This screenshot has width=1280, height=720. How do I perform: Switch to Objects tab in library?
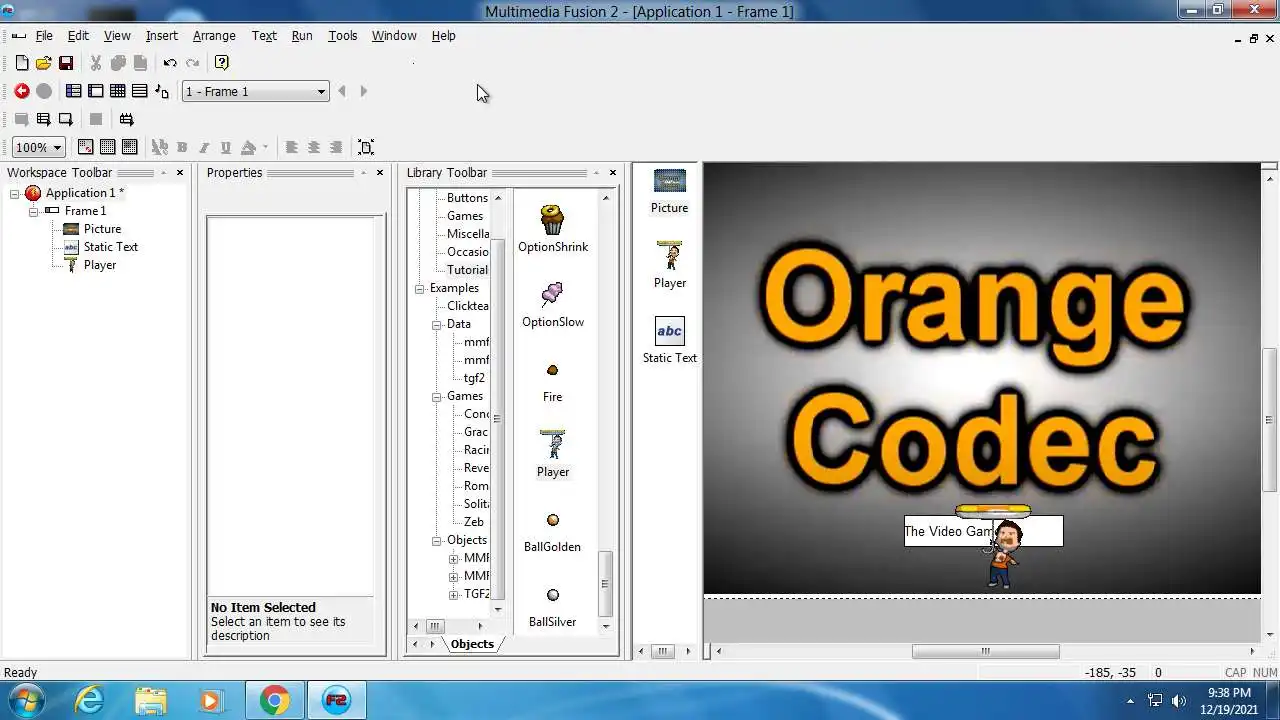pos(472,644)
